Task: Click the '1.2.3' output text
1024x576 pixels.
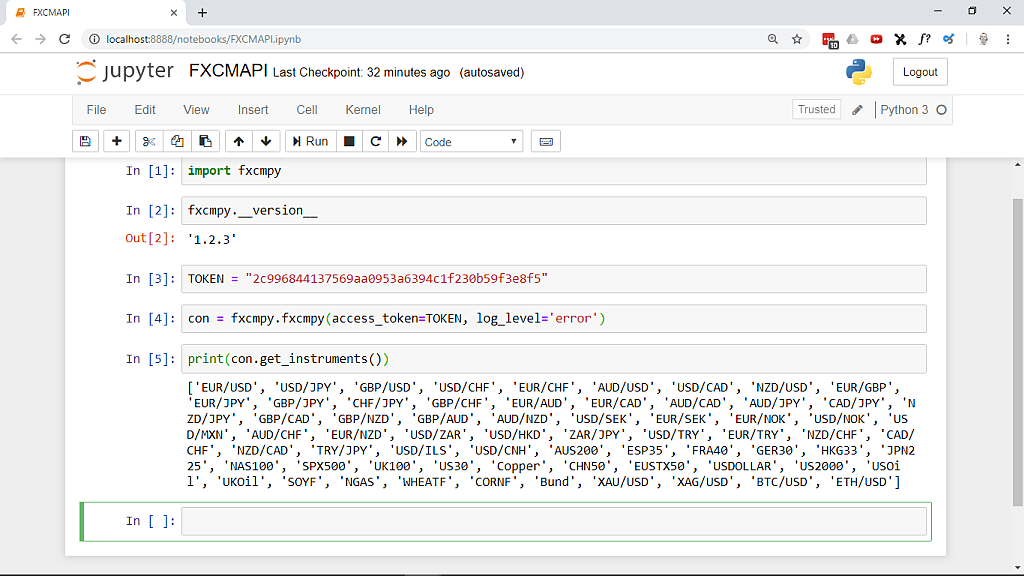Action: (212, 240)
